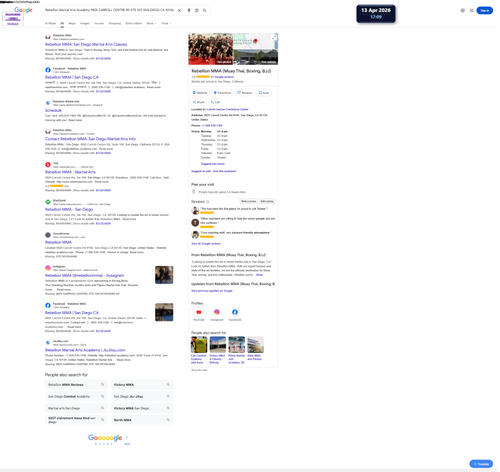Open the 'See photos' group photo thumbnail
The height and width of the screenshot is (472, 500).
coord(212,49)
